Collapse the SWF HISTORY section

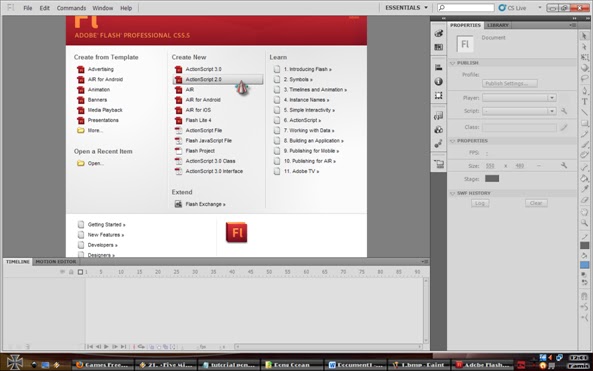(x=452, y=193)
